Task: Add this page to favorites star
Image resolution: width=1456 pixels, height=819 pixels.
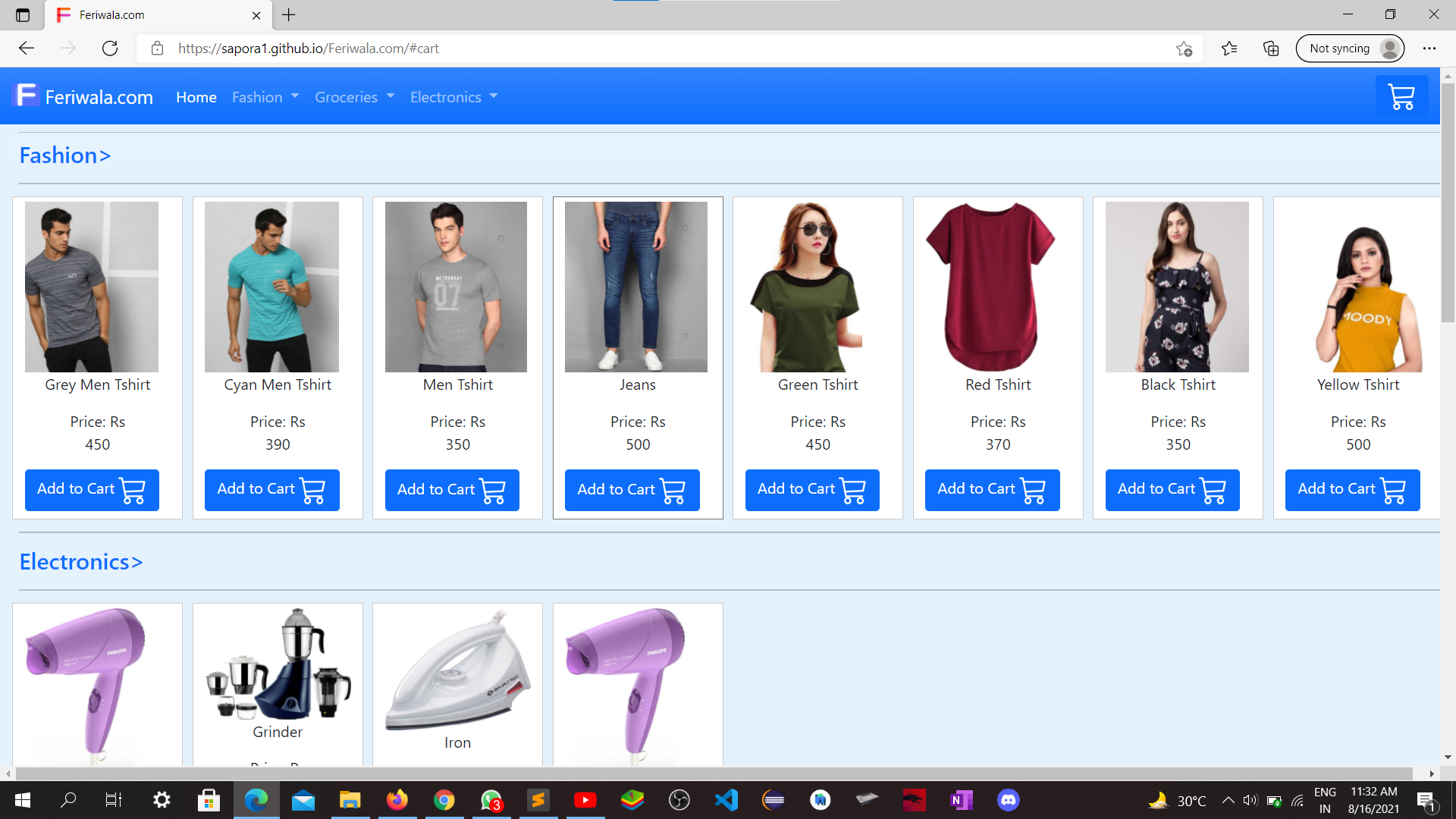Action: pos(1184,49)
